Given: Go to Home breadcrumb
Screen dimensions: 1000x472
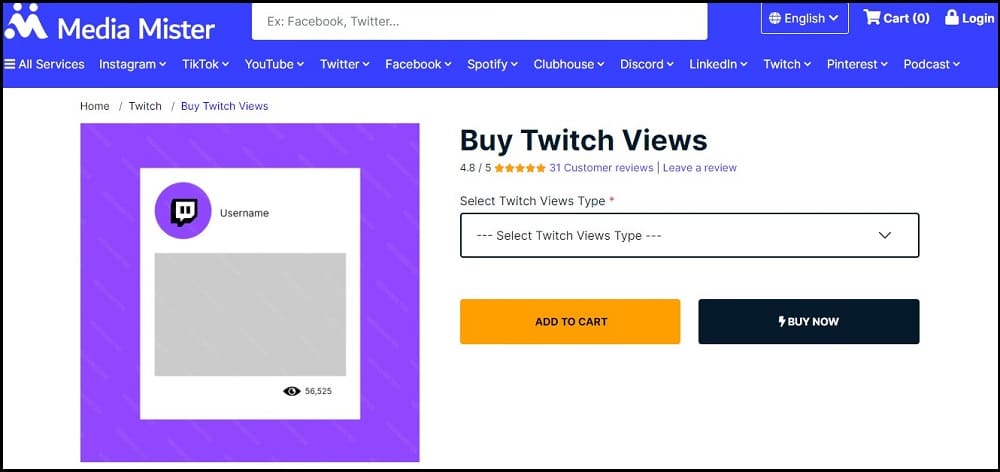Looking at the screenshot, I should pyautogui.click(x=94, y=106).
